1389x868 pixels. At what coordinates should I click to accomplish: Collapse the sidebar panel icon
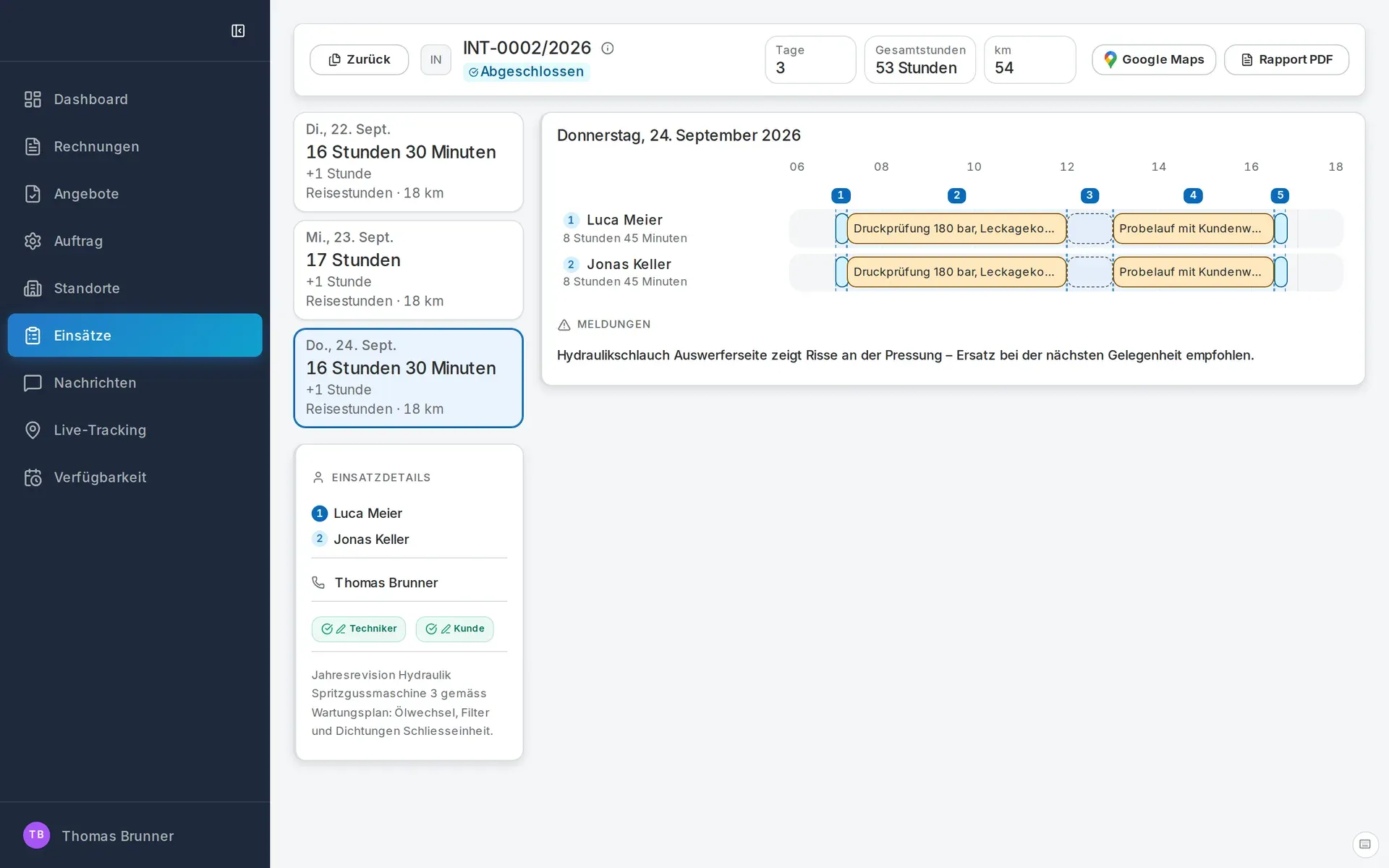[x=238, y=30]
